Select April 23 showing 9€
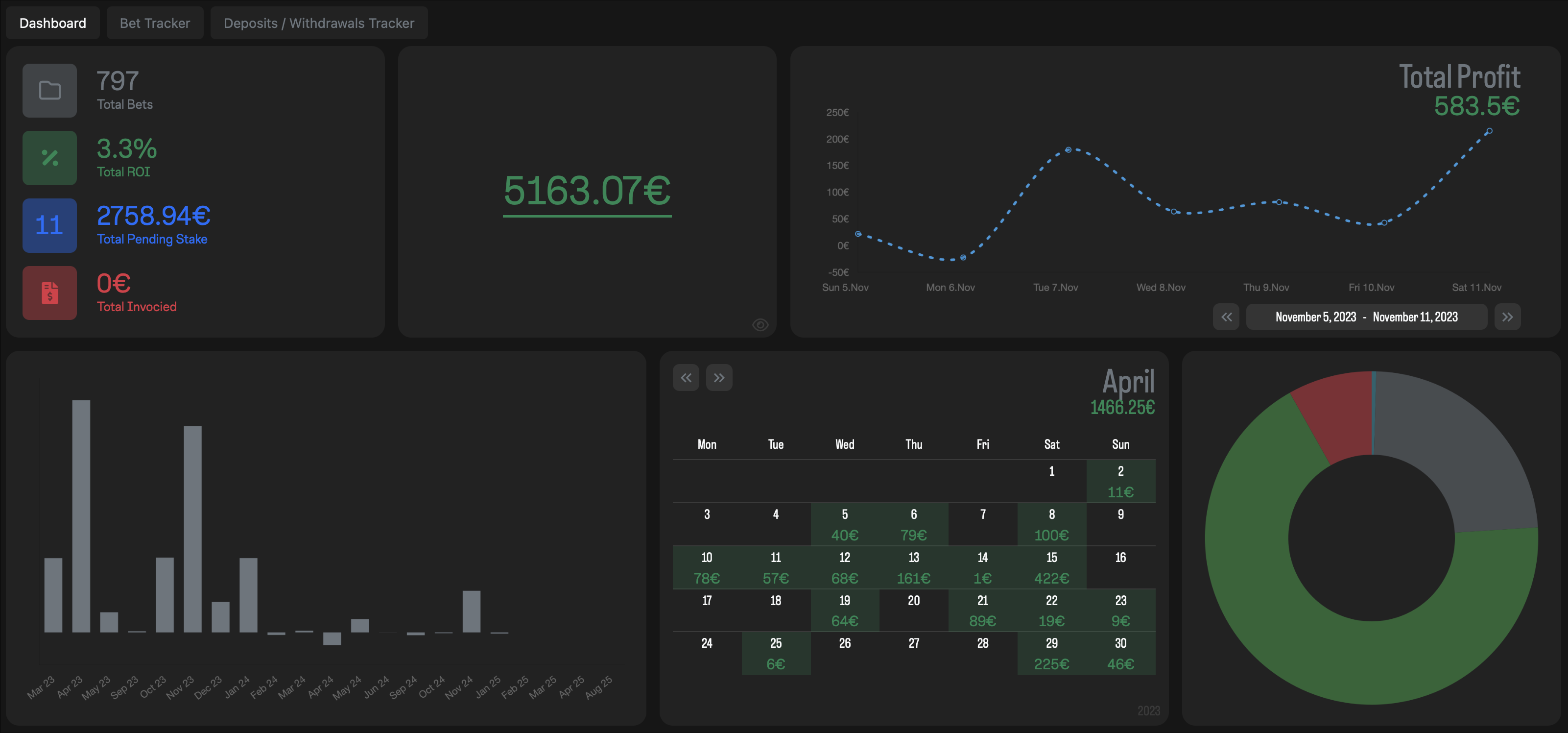 click(1120, 610)
